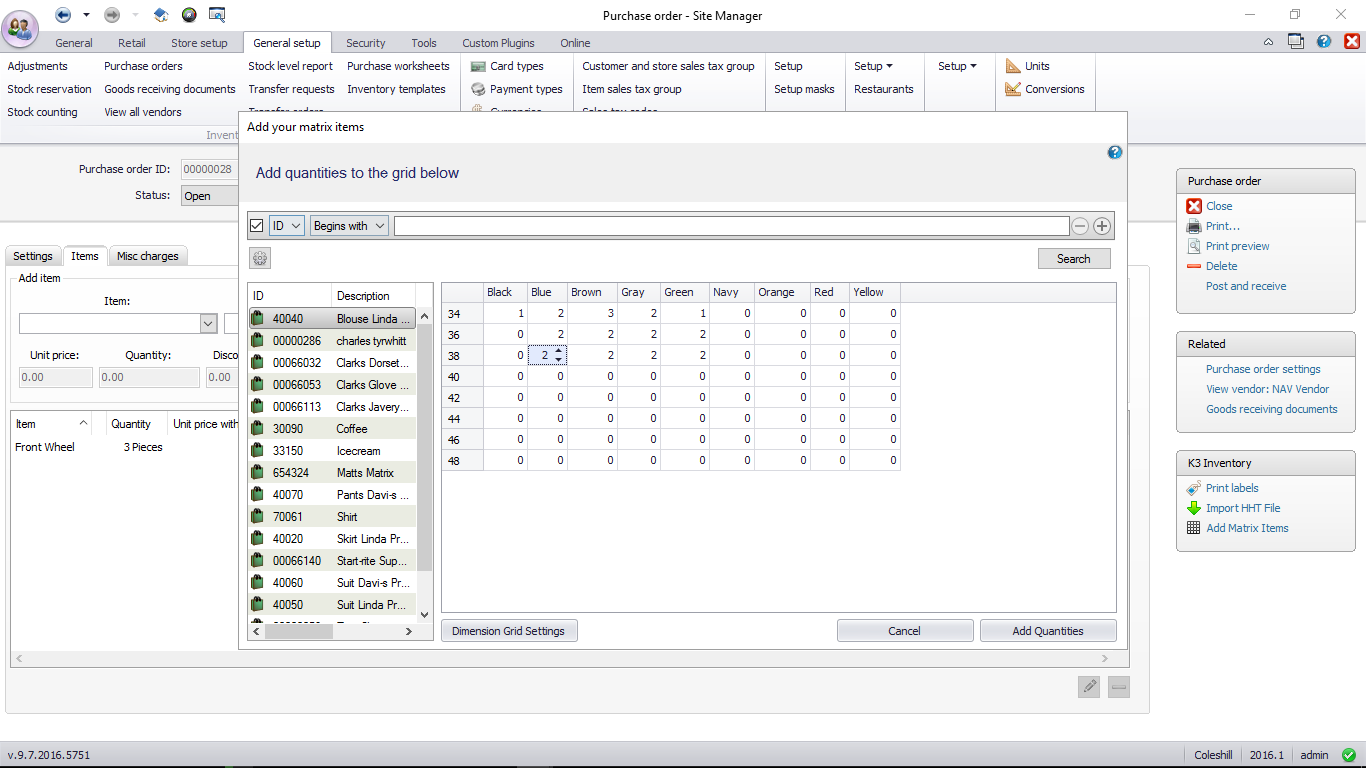Click the Import HHT File arrow icon
Image resolution: width=1366 pixels, height=768 pixels.
pos(1193,508)
